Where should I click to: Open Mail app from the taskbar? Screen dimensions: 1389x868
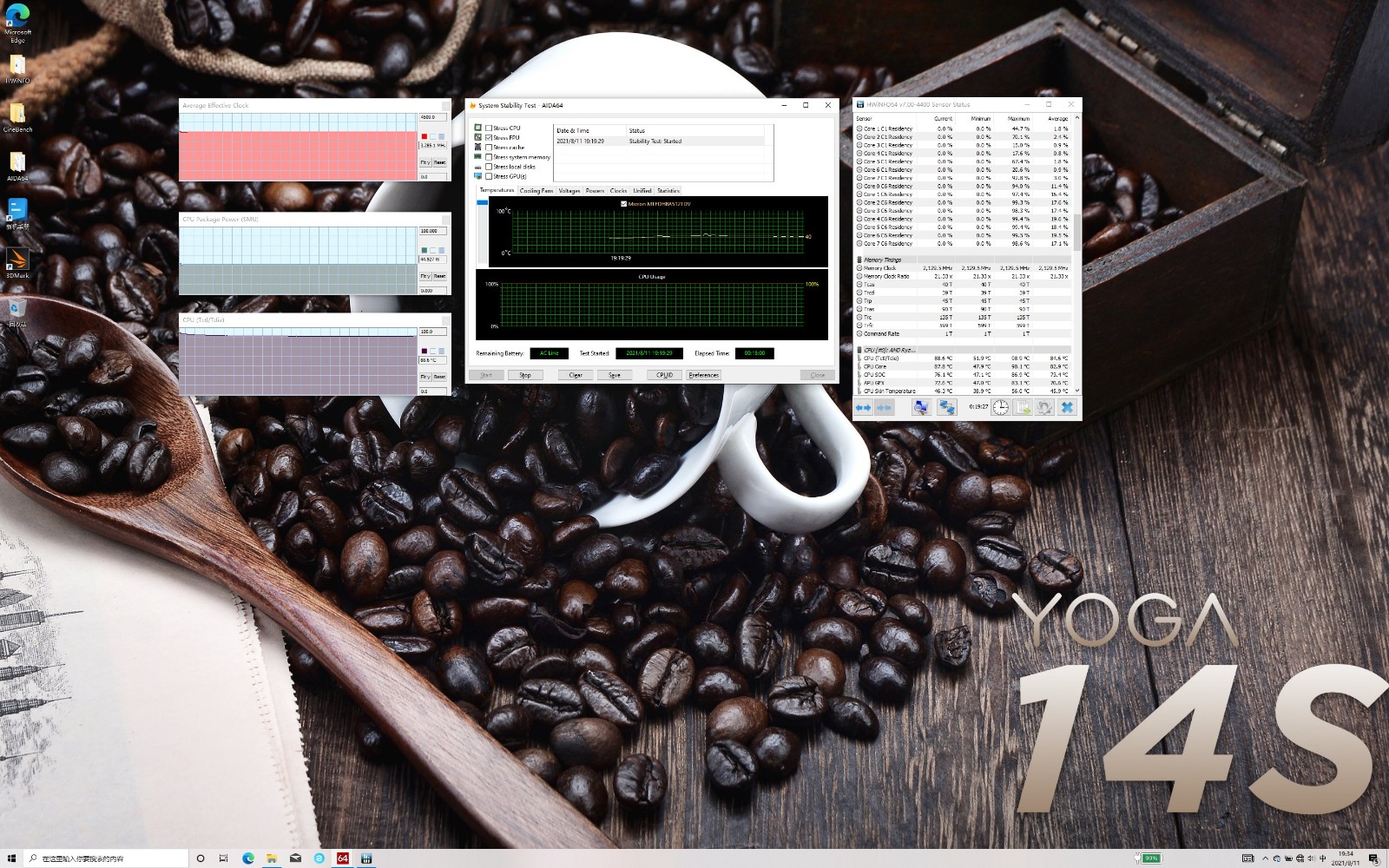[295, 858]
